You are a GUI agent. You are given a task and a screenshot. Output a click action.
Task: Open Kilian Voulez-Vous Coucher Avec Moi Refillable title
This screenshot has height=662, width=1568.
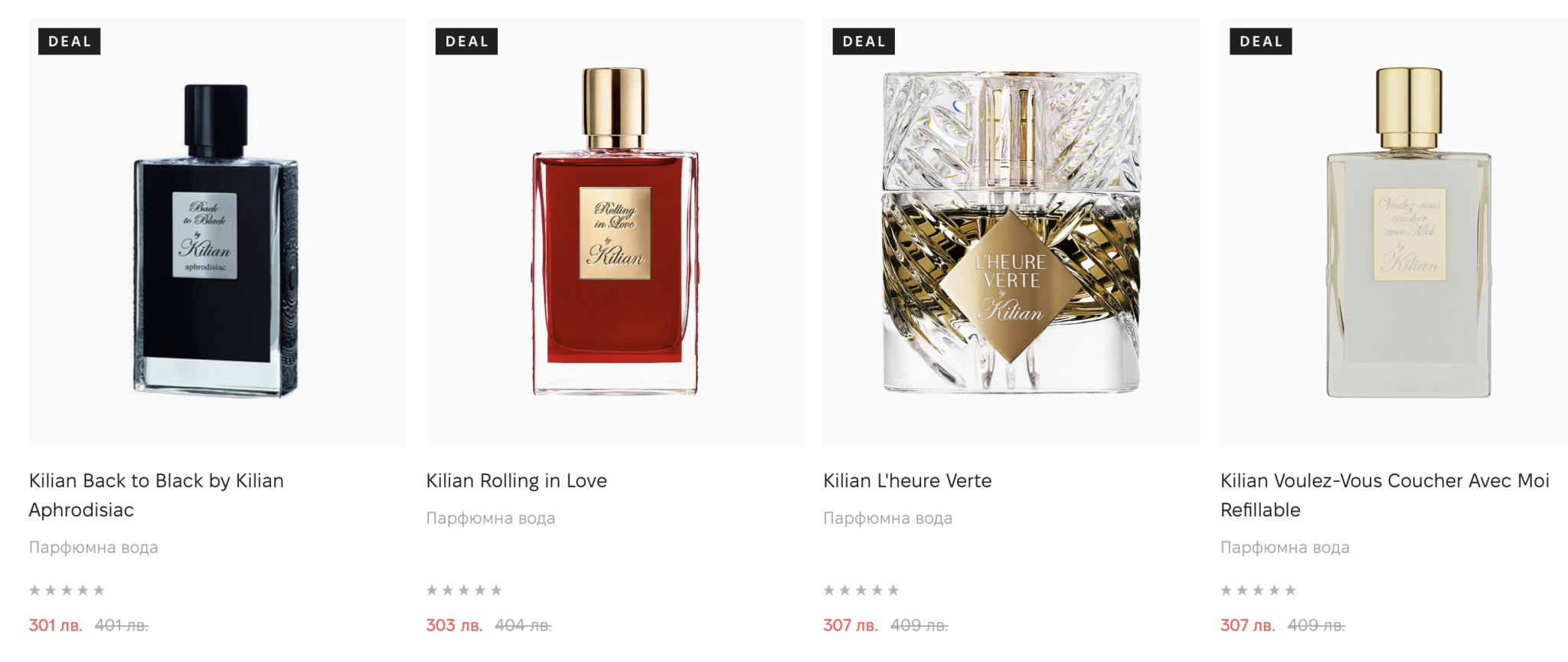(1385, 495)
